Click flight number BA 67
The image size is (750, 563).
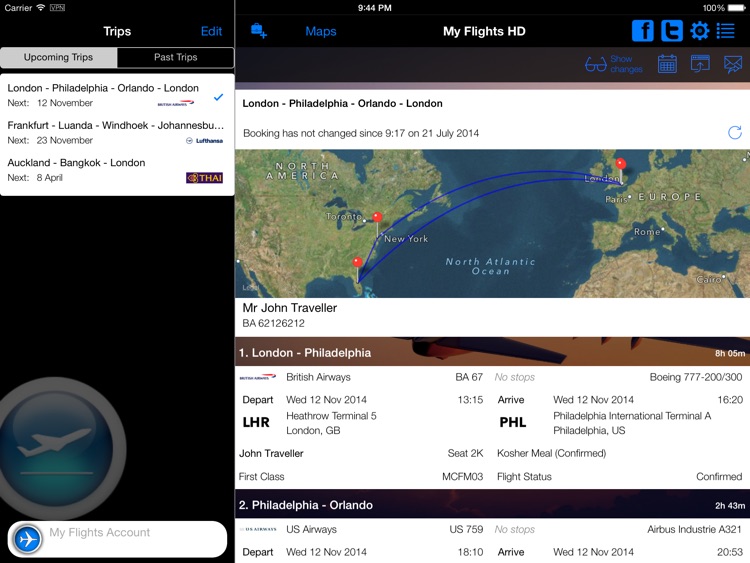pos(469,377)
